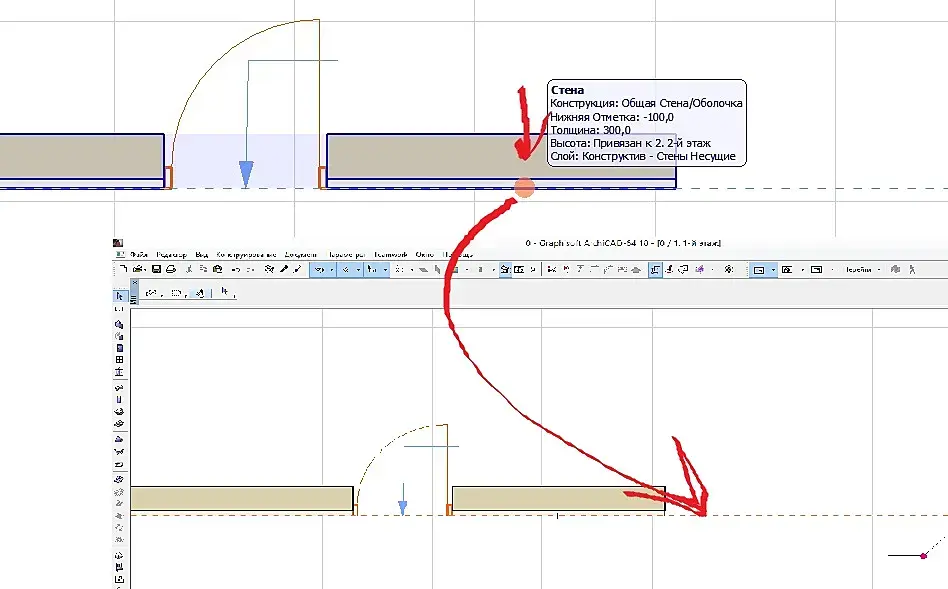
Task: Select the Beam tool in the toolbox
Action: pyautogui.click(x=119, y=387)
